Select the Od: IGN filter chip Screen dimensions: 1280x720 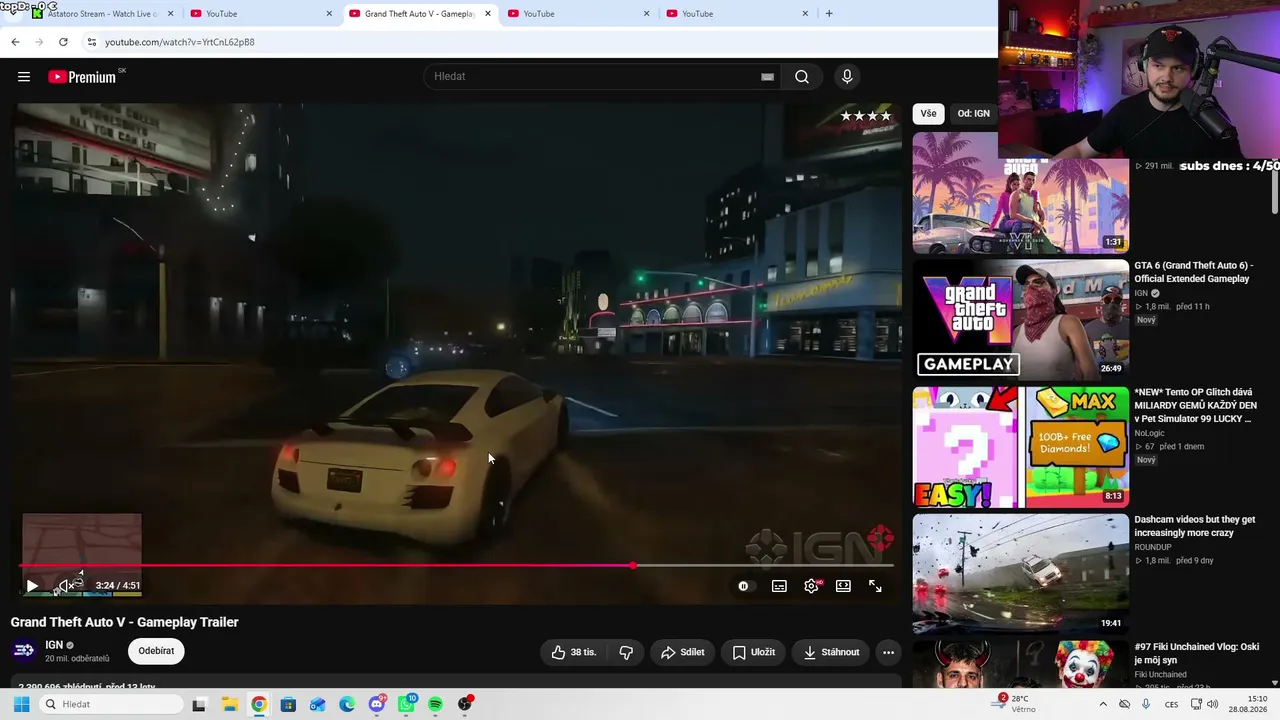tap(973, 114)
